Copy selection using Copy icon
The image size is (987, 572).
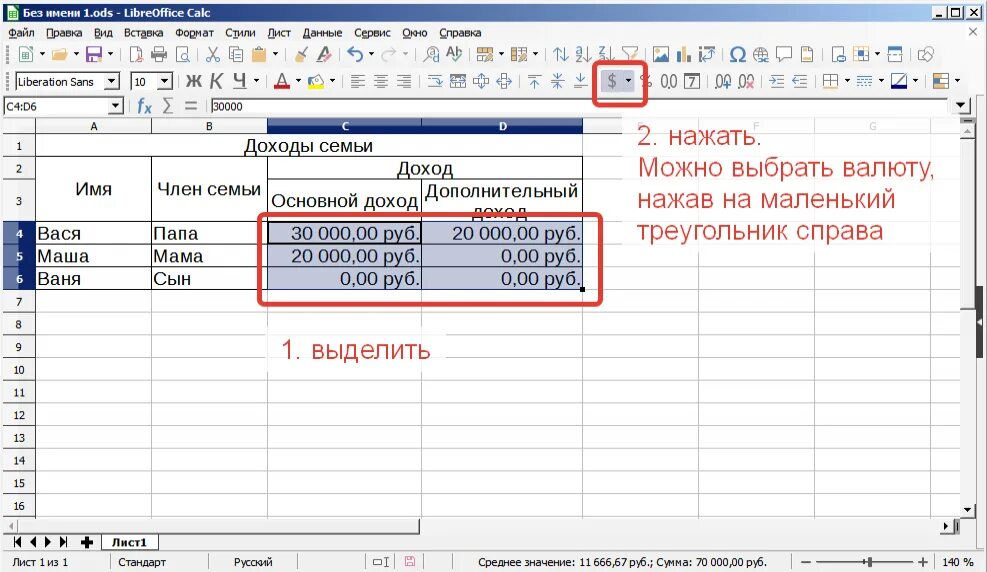[x=235, y=55]
